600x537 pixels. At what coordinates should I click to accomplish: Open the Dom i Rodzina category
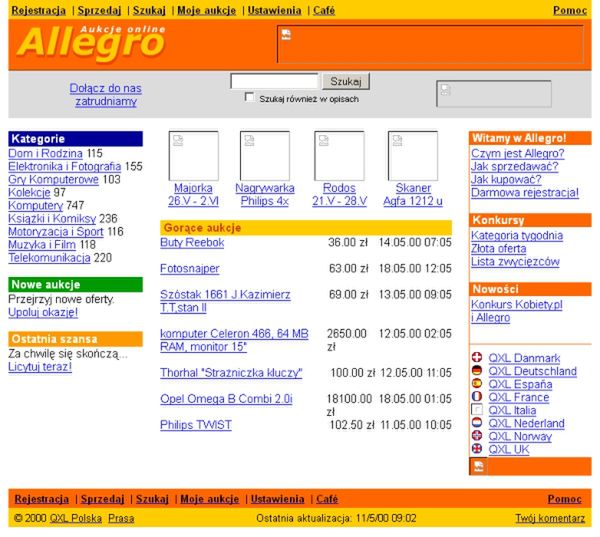coord(46,153)
